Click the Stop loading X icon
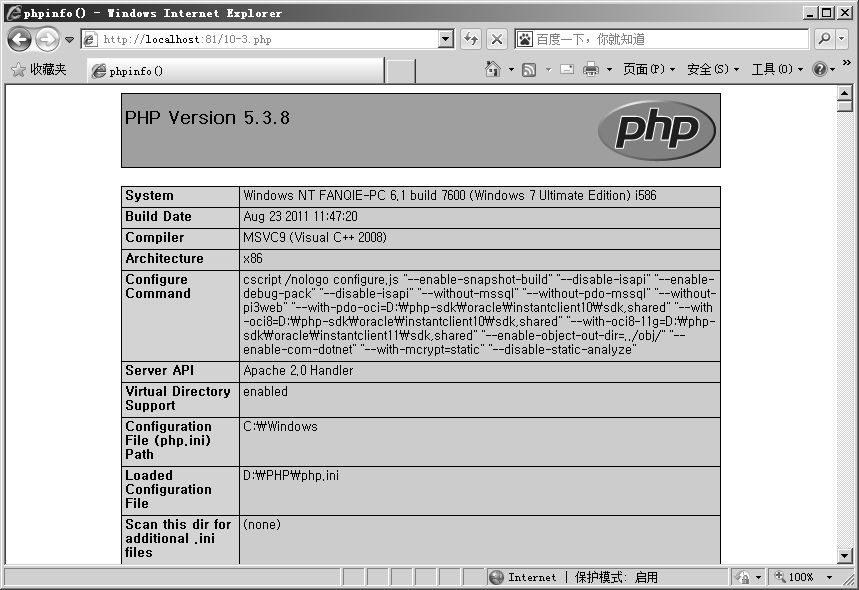859x590 pixels. coord(496,39)
